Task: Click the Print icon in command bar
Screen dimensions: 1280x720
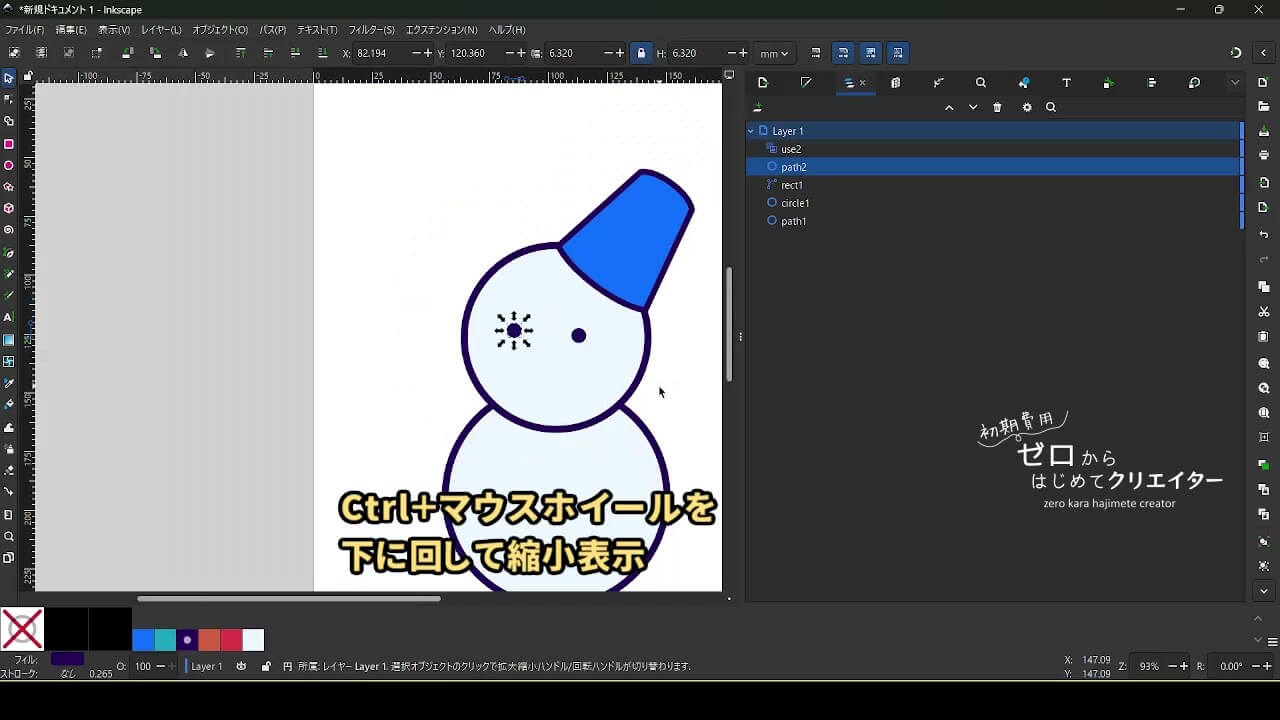Action: [1264, 155]
